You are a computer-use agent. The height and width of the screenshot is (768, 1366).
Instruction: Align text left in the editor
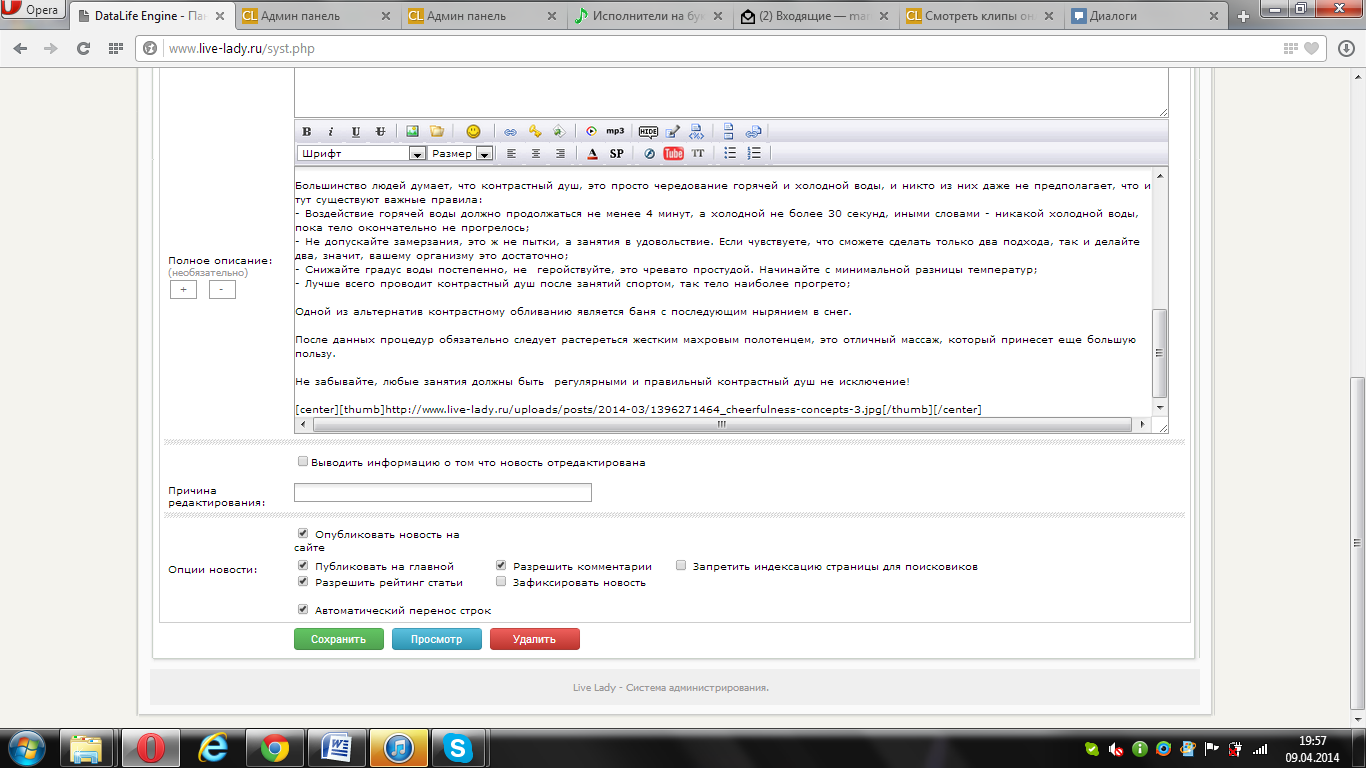pos(512,154)
